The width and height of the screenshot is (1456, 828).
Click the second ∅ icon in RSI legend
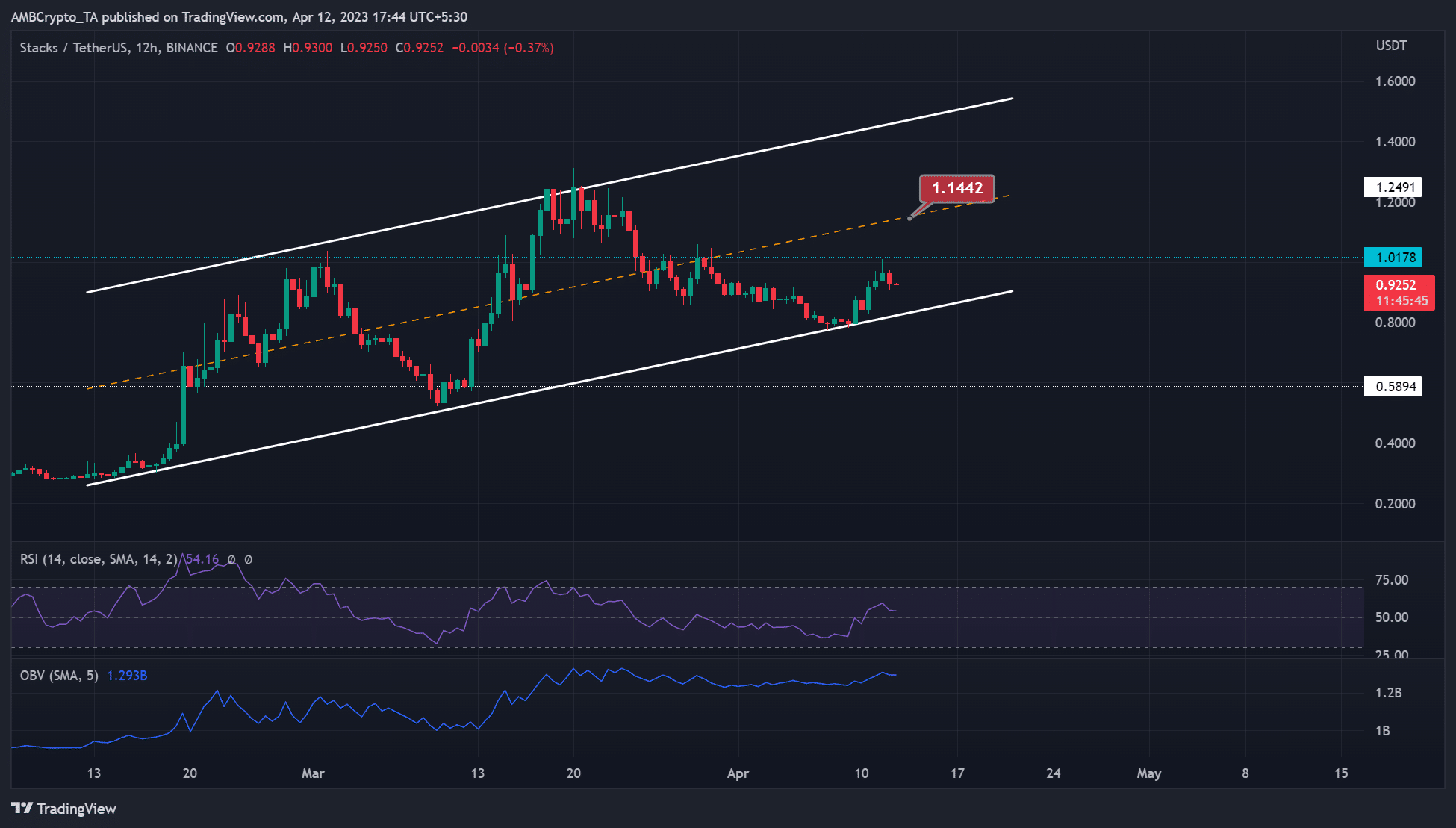point(249,558)
